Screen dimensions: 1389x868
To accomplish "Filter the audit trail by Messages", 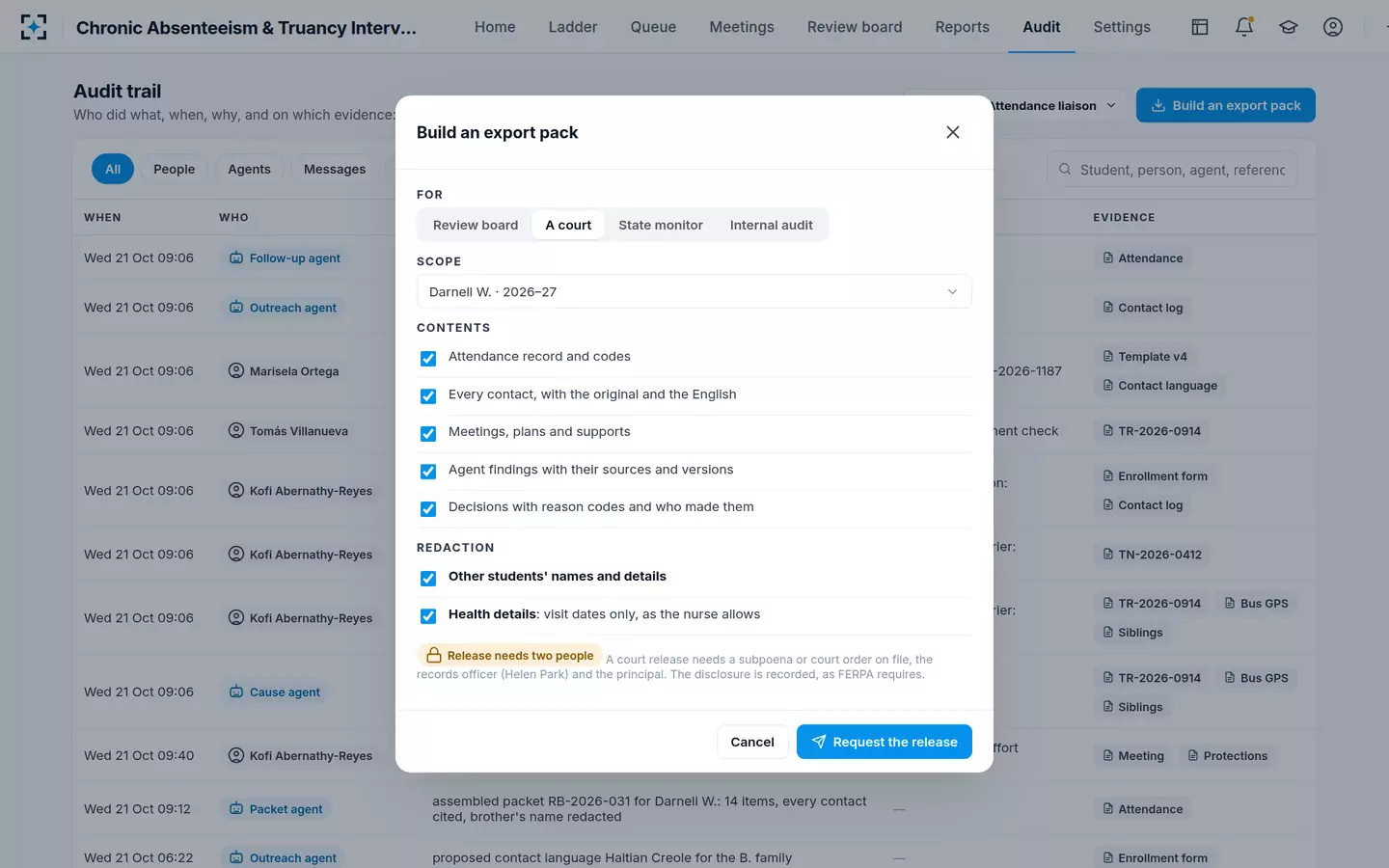I will [335, 169].
